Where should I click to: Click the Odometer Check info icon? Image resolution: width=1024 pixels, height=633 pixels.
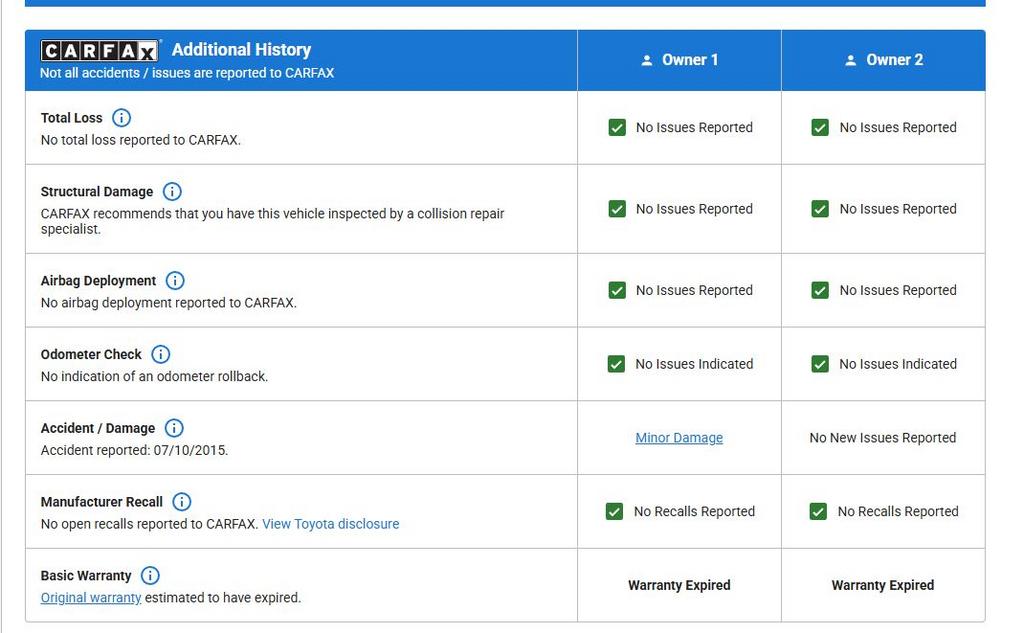(x=161, y=354)
